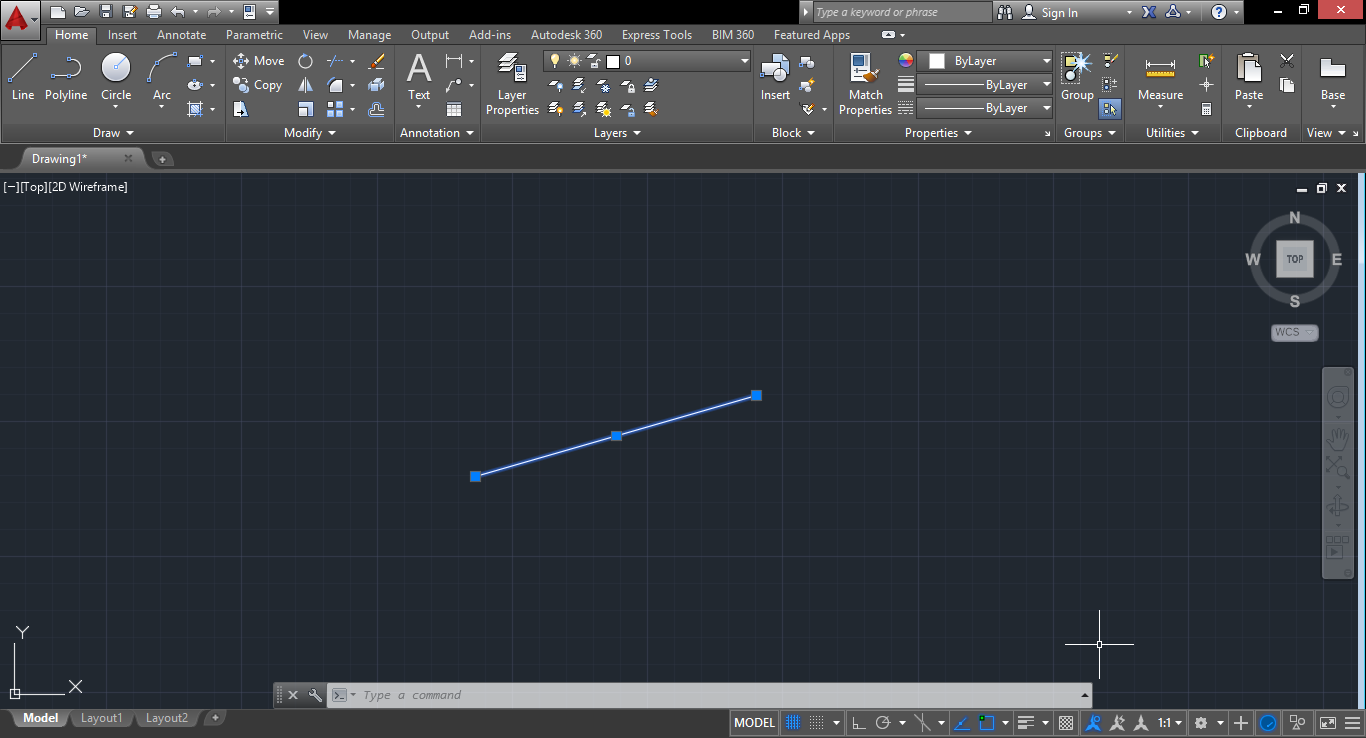Expand the Draw panel options
The image size is (1366, 738).
coord(113,133)
